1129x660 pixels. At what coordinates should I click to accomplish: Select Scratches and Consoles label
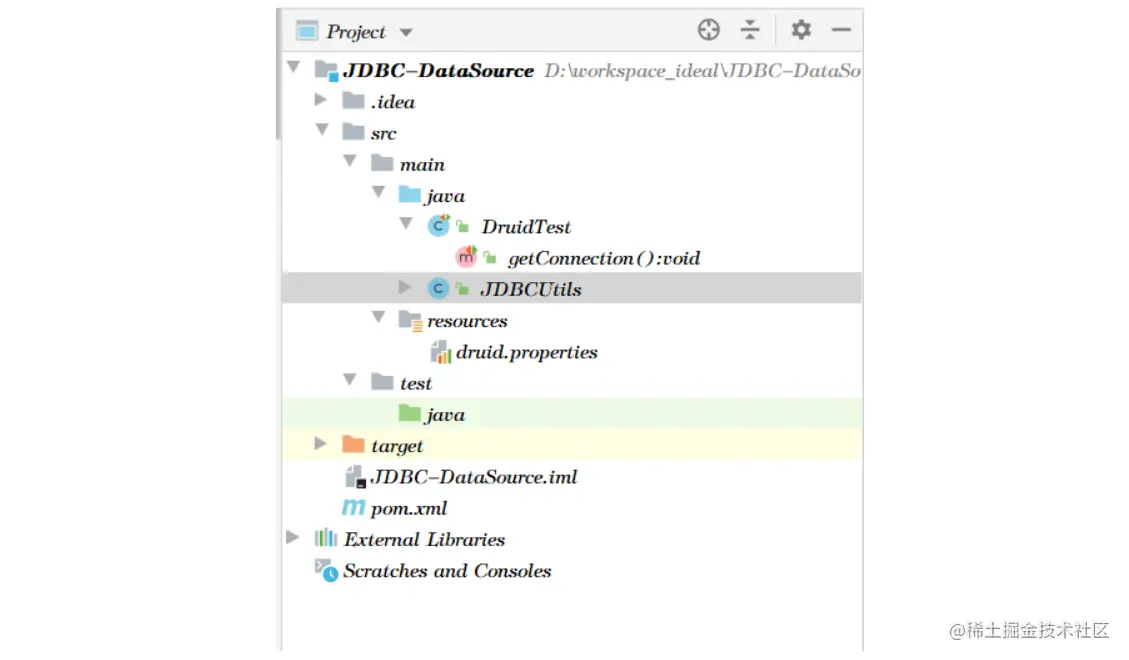[x=447, y=571]
